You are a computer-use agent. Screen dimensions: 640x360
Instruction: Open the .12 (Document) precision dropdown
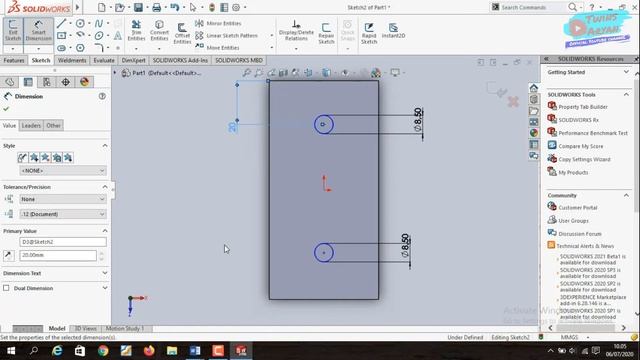[63, 214]
